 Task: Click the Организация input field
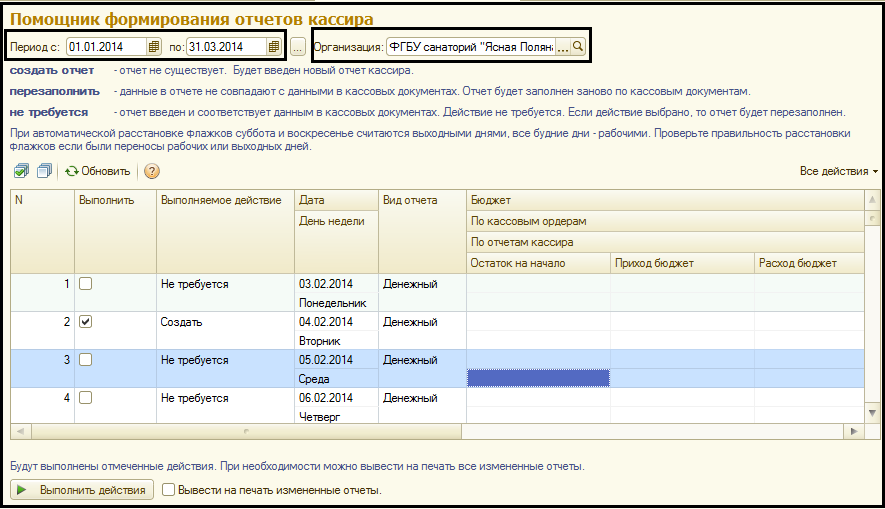[x=471, y=47]
